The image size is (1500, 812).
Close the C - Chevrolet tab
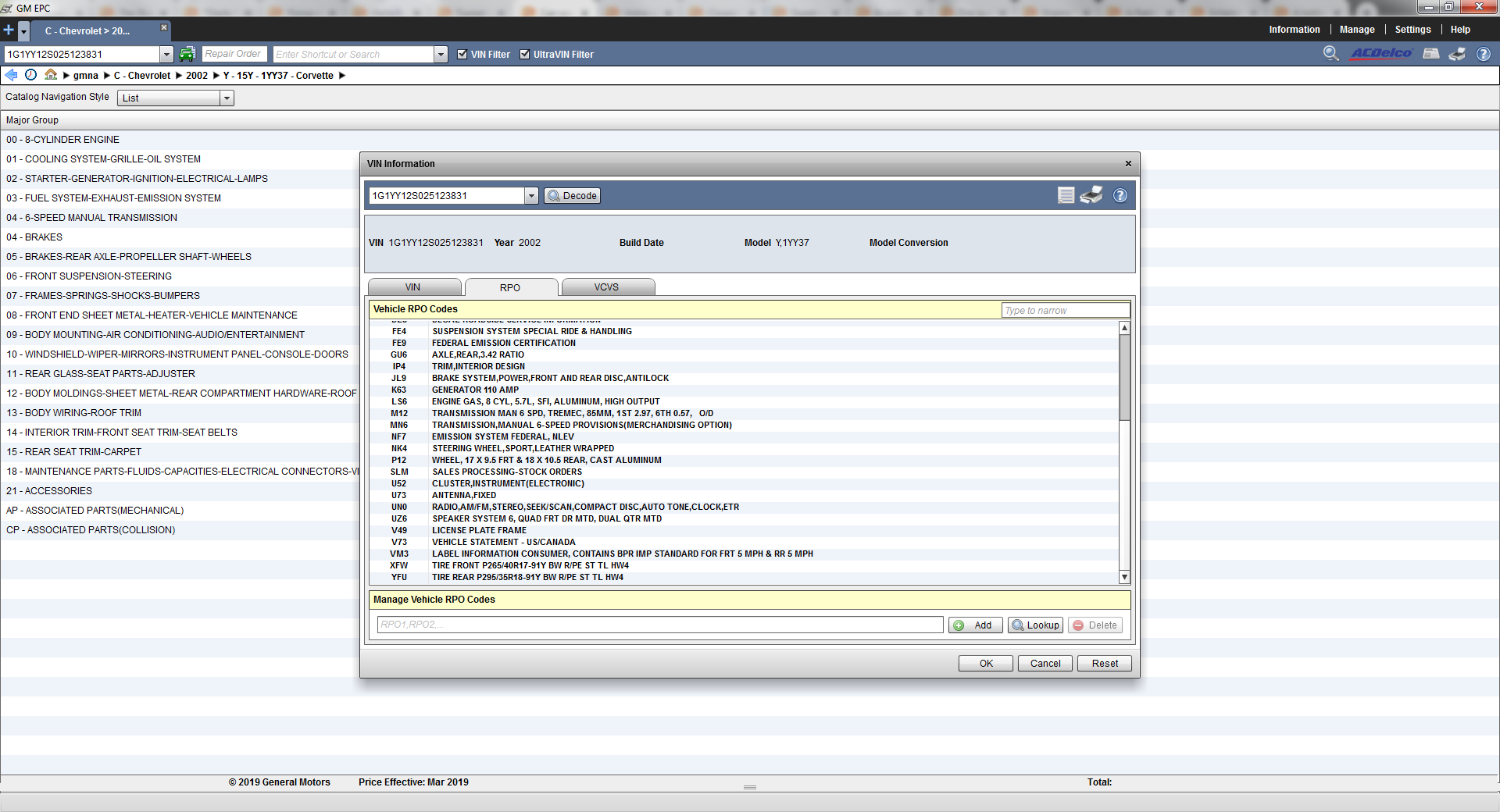tap(164, 27)
